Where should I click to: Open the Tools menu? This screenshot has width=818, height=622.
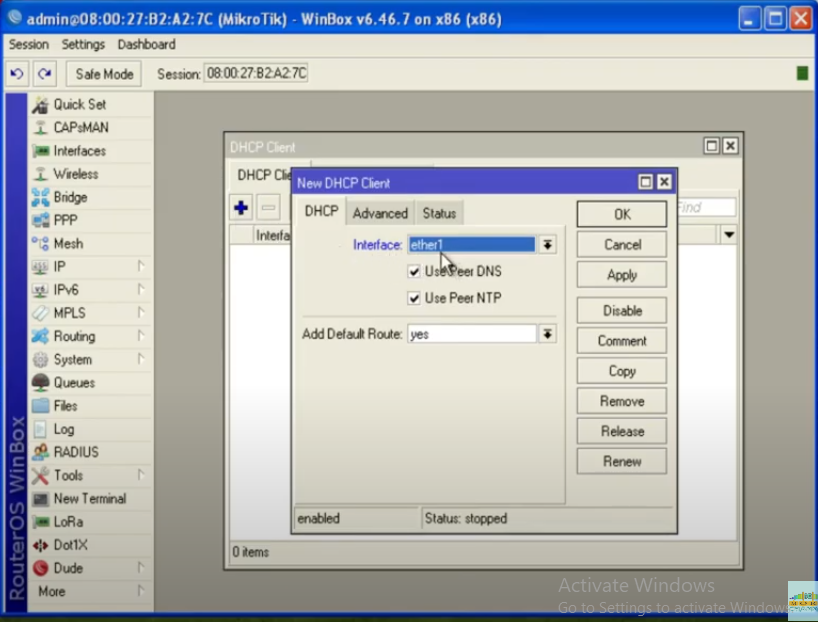(90, 476)
